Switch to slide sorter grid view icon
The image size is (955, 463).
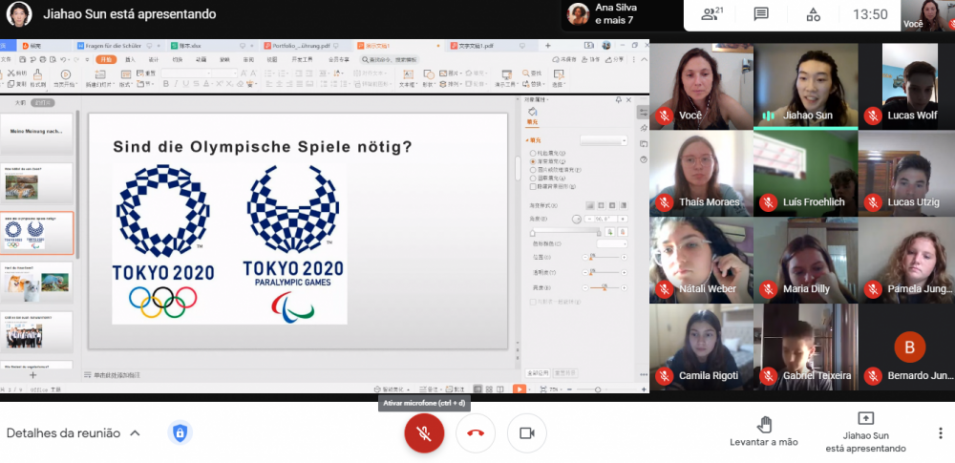pyautogui.click(x=489, y=389)
